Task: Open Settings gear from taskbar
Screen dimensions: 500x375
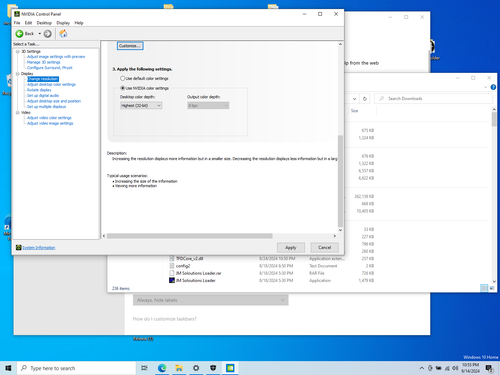Action: (196, 368)
